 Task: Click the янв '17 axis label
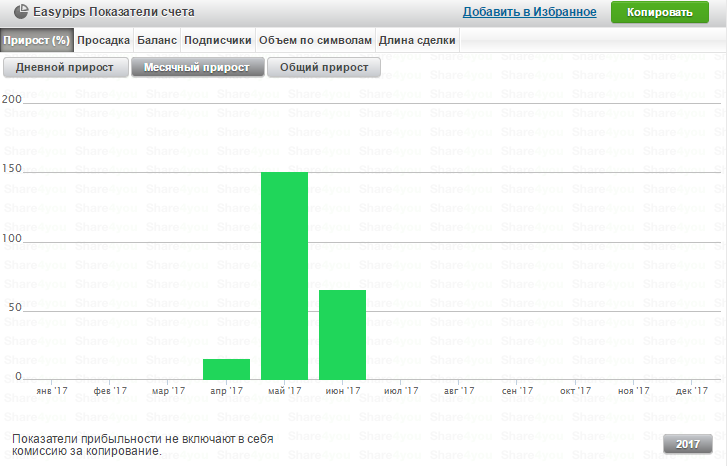[52, 391]
